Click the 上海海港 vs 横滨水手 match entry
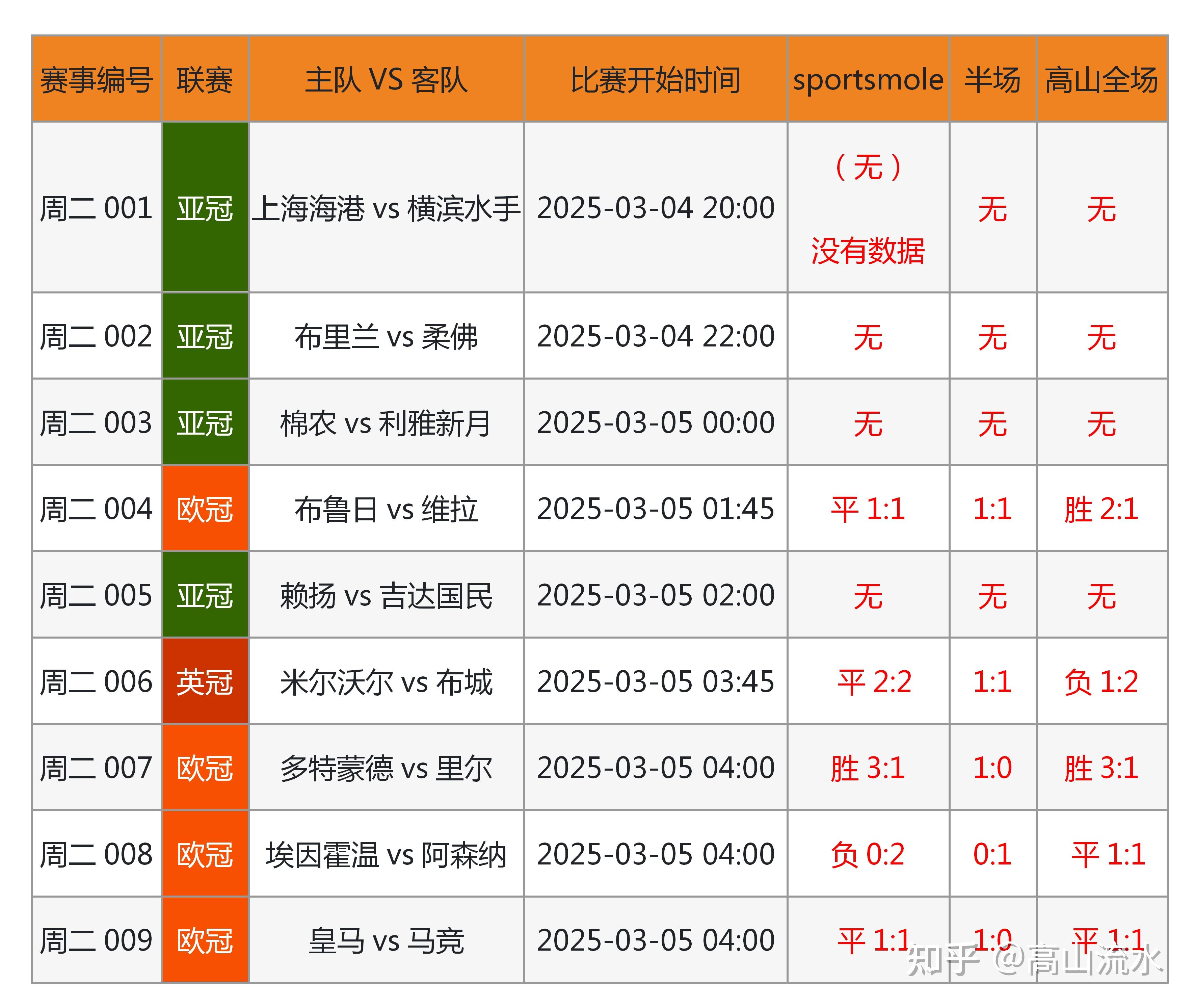 point(386,209)
